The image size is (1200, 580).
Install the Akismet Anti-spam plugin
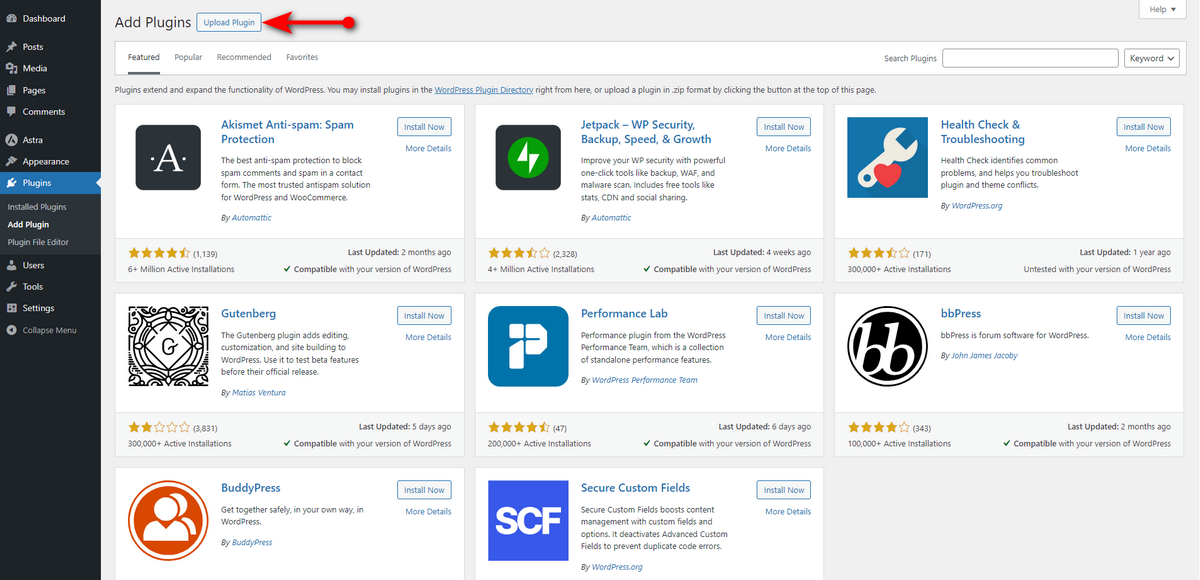pos(424,127)
